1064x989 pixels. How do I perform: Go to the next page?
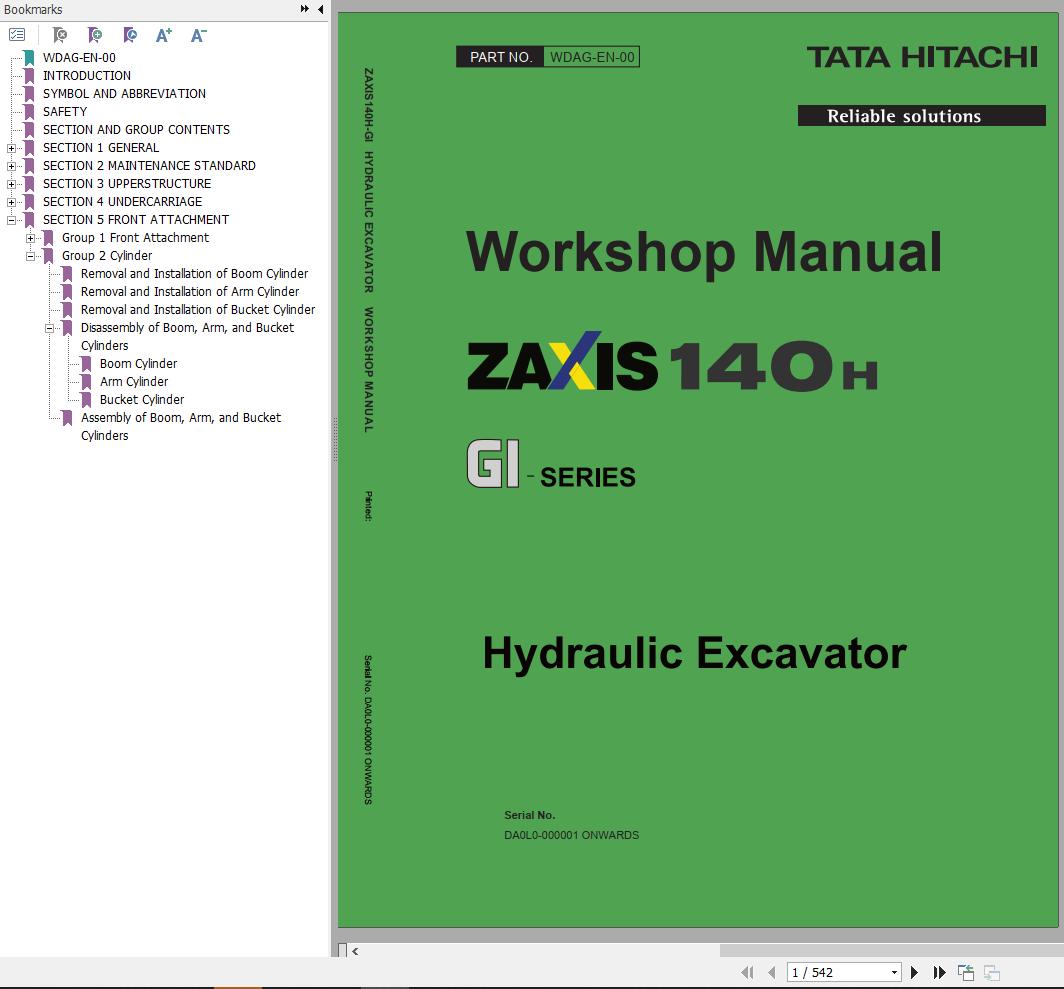tap(914, 973)
